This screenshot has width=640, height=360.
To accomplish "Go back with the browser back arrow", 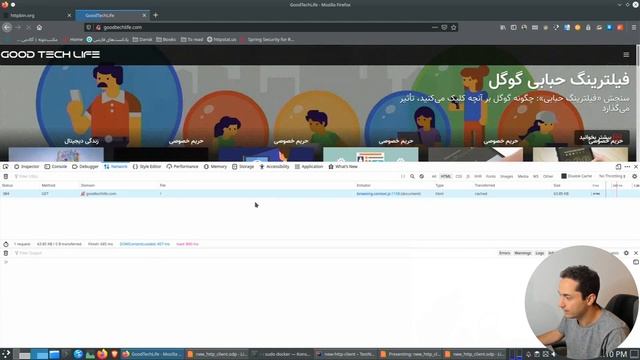I will (7, 27).
